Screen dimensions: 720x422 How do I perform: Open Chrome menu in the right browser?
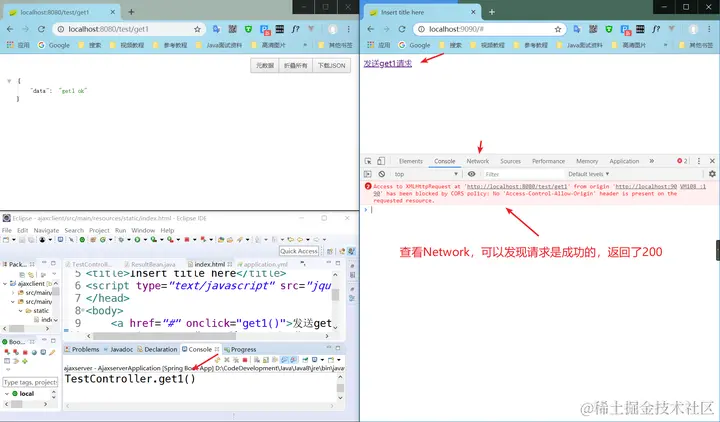(x=709, y=29)
